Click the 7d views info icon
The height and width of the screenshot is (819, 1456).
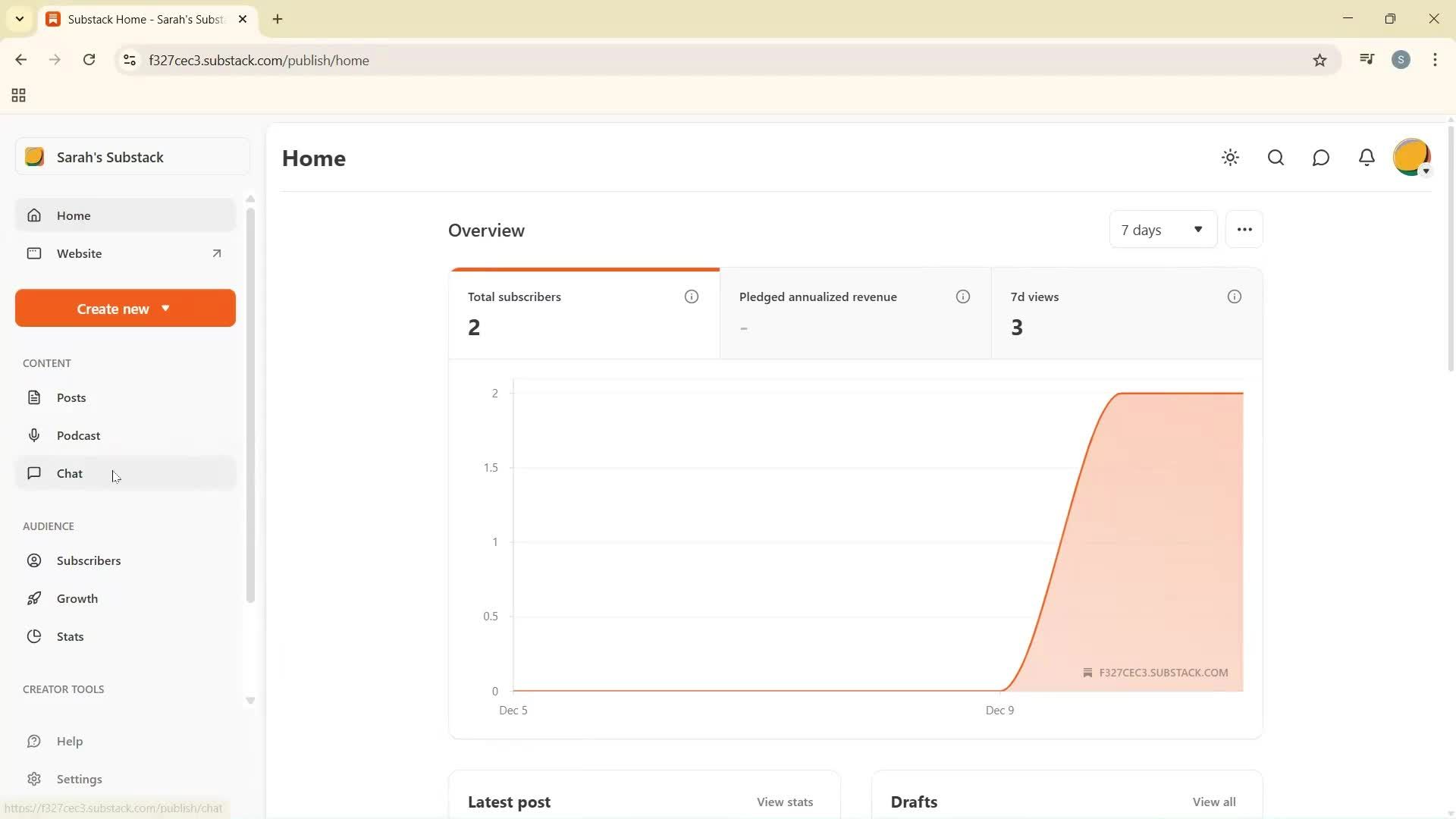1234,297
